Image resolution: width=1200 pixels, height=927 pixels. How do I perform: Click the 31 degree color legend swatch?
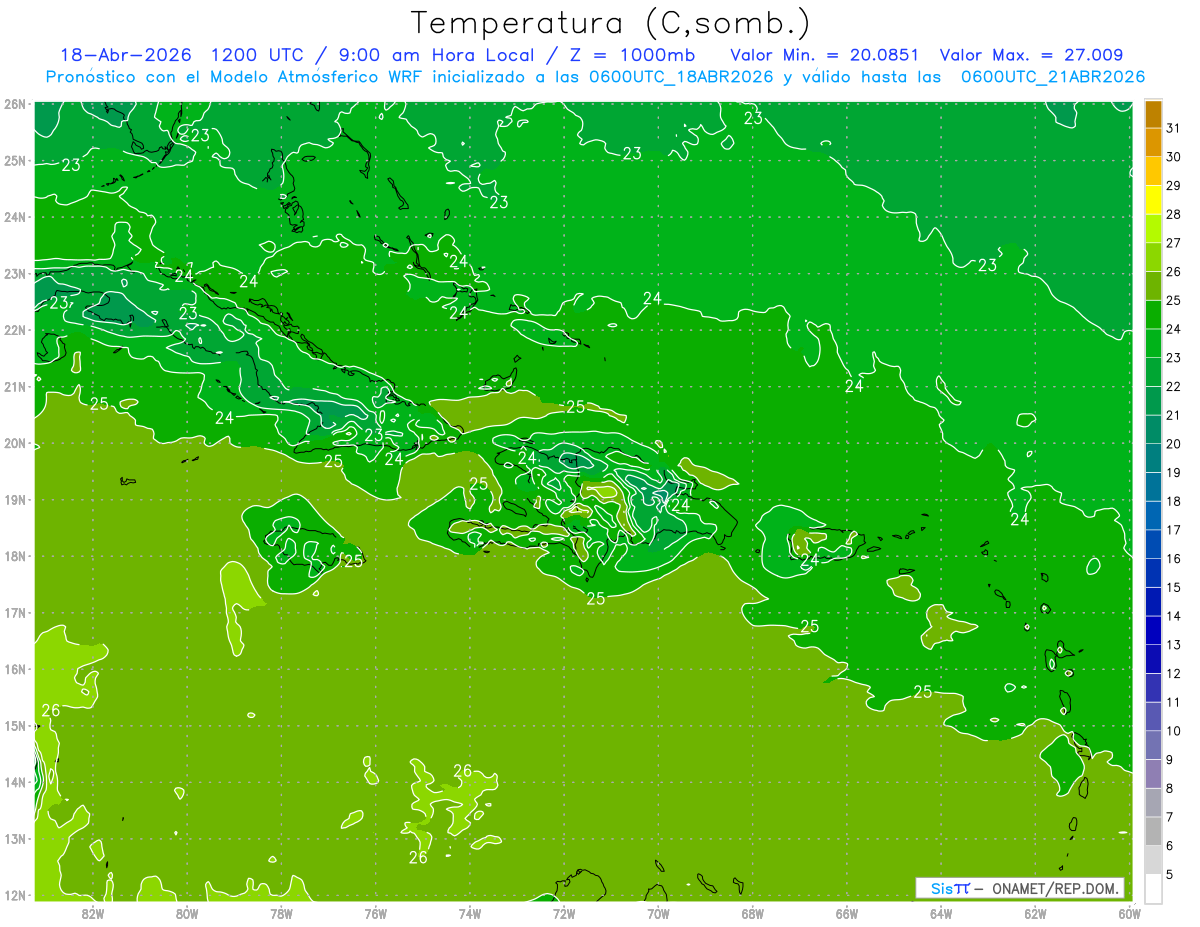1153,114
